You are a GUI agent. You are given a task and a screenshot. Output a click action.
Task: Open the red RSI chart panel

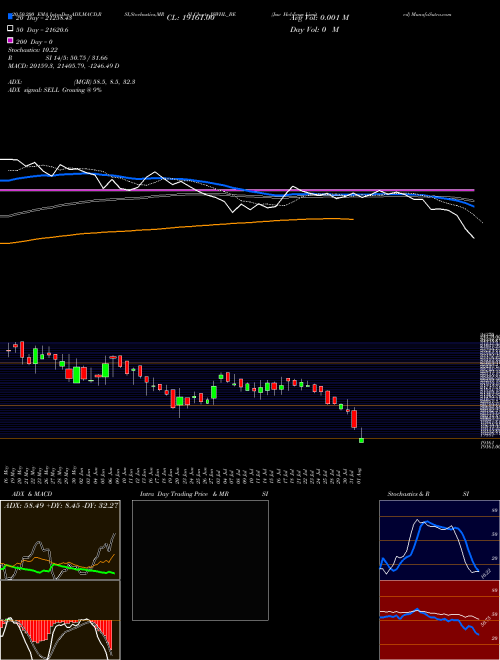click(439, 620)
